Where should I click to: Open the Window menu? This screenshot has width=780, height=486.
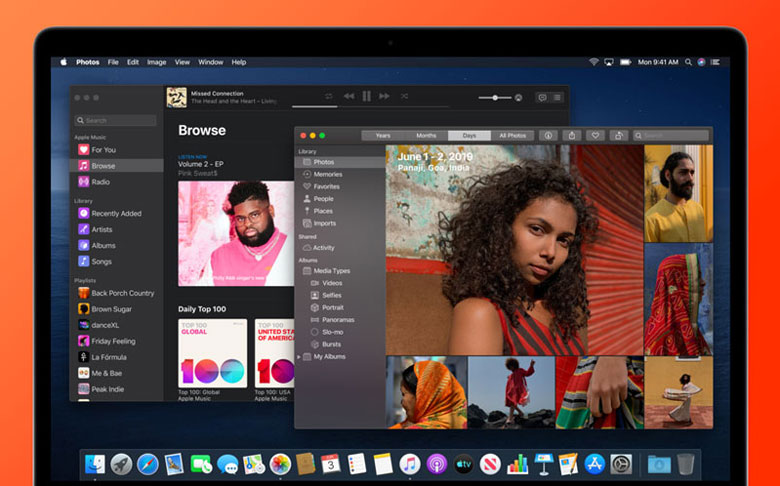click(210, 62)
